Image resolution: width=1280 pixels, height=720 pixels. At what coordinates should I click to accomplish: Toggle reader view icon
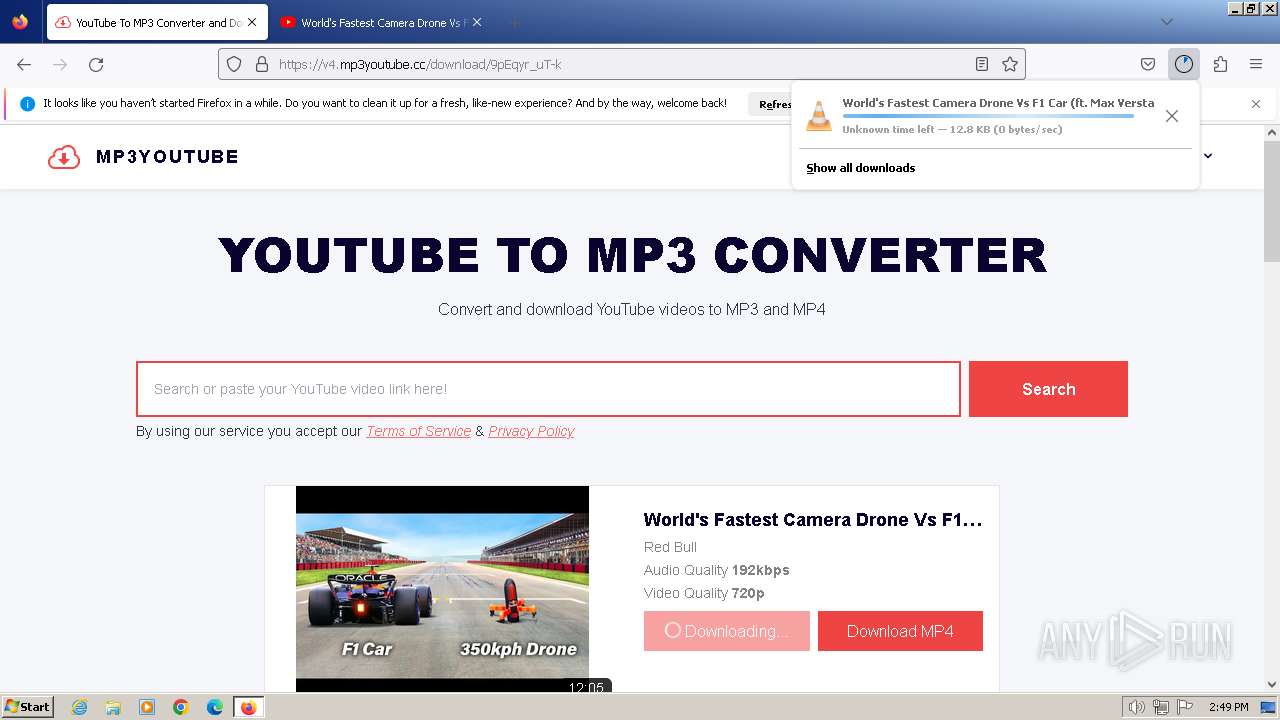982,64
